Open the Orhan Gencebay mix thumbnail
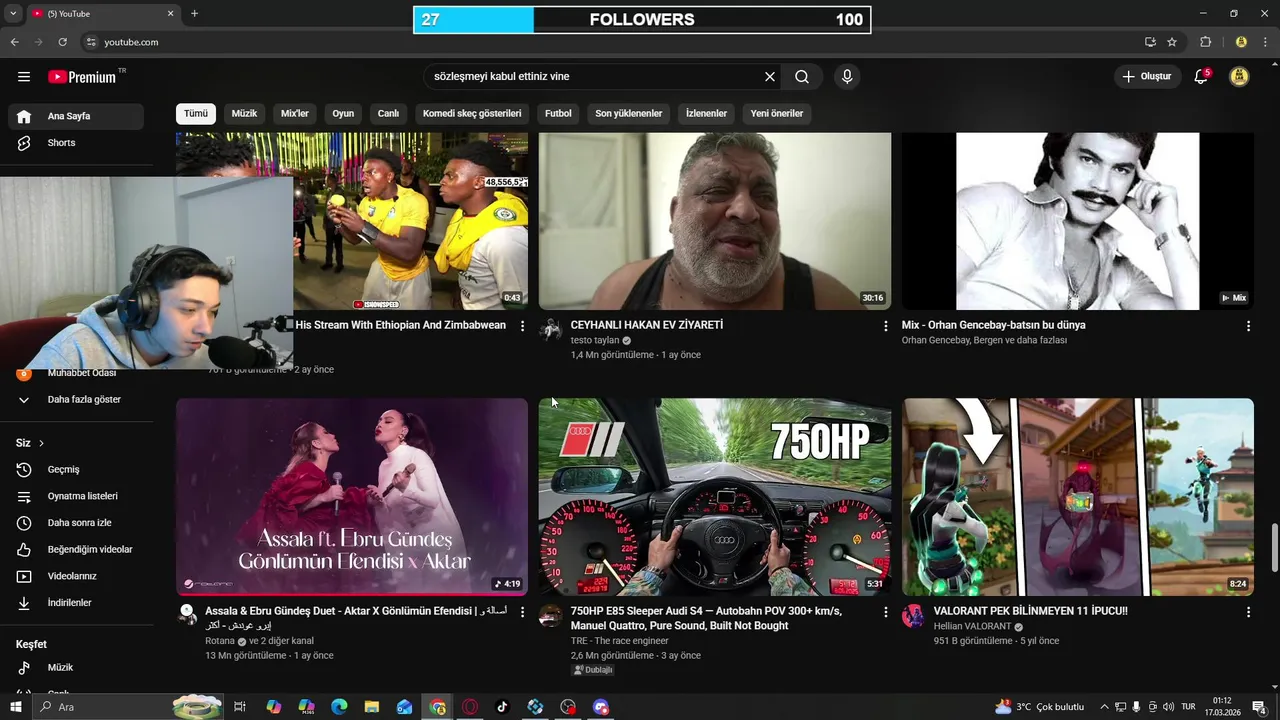Image resolution: width=1280 pixels, height=720 pixels. [1078, 221]
